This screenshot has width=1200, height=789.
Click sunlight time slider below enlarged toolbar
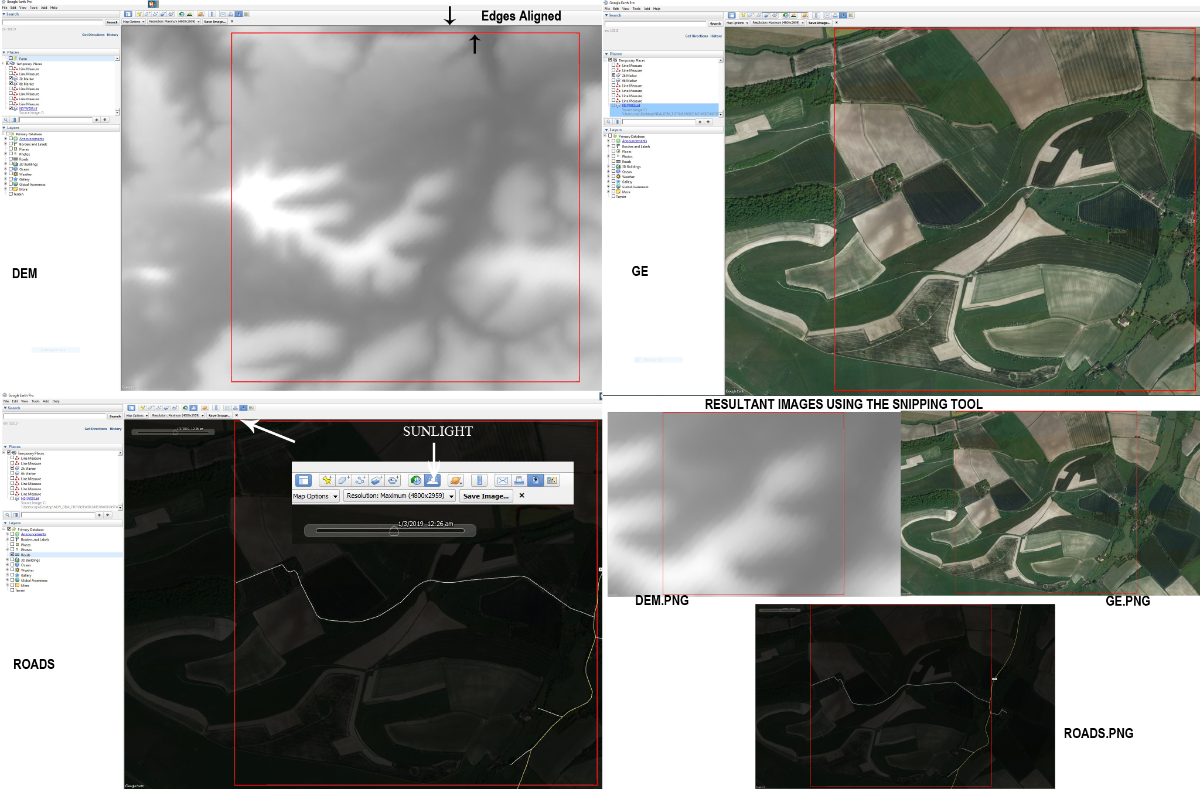(390, 531)
